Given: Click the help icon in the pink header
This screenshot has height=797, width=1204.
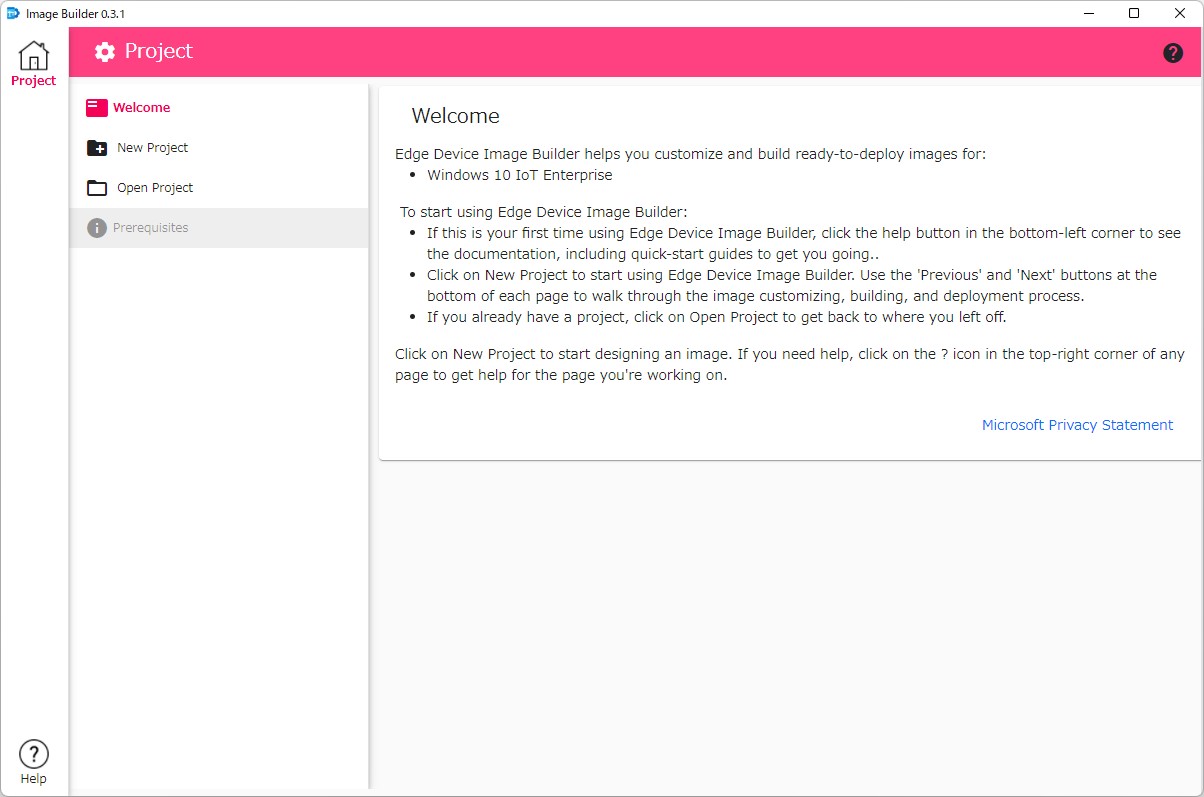Looking at the screenshot, I should [x=1172, y=51].
